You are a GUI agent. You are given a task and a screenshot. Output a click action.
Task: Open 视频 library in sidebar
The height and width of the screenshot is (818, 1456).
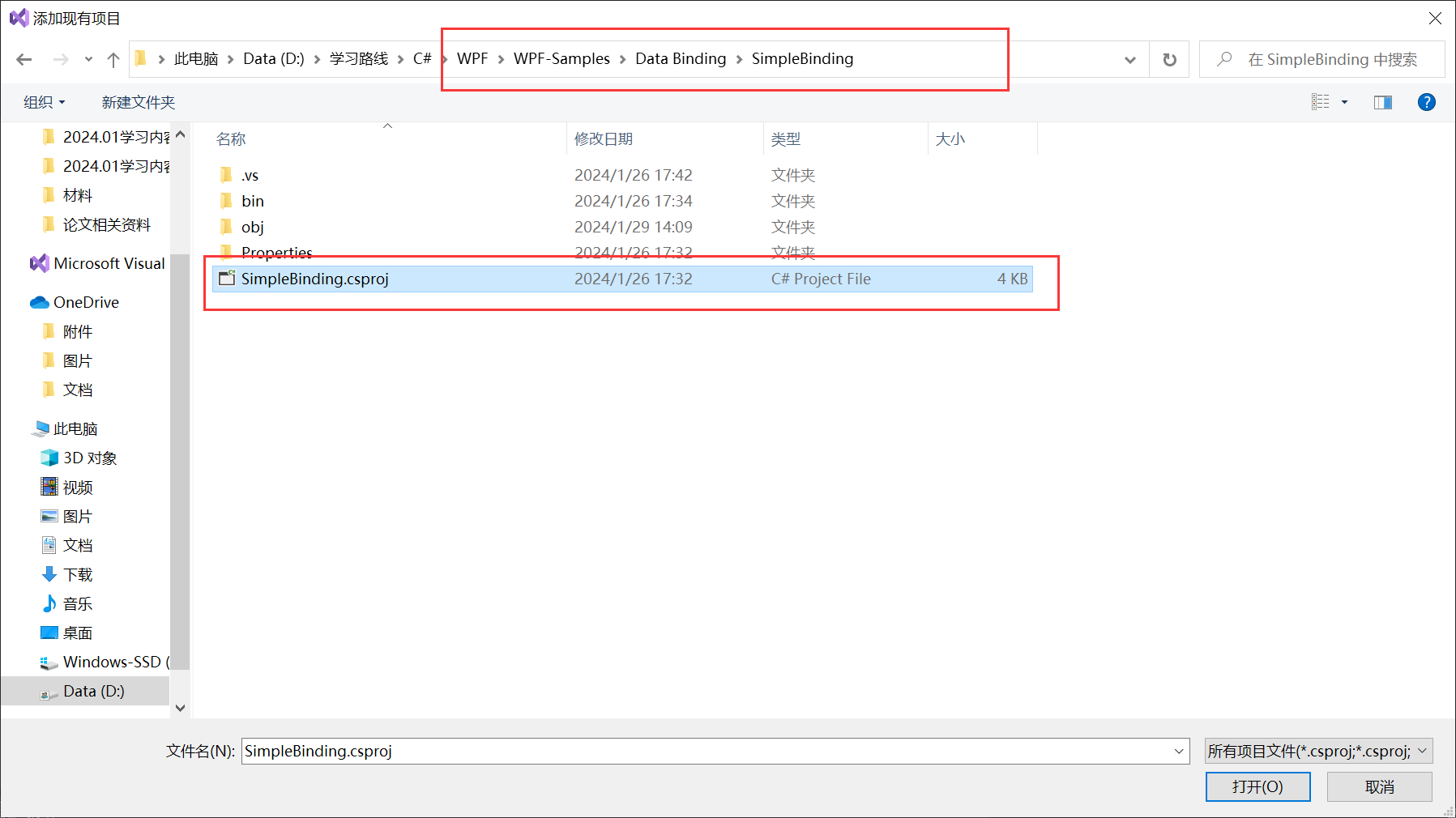[78, 487]
